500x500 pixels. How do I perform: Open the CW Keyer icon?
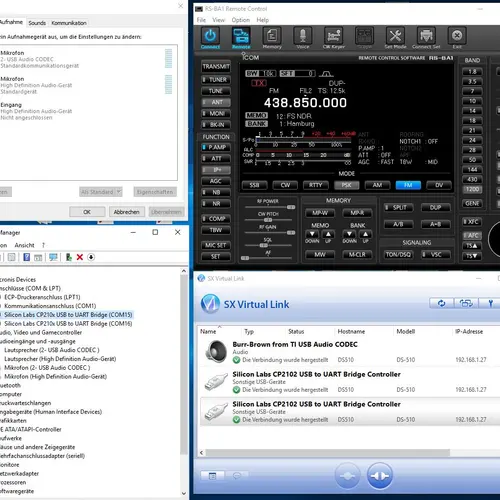(333, 36)
